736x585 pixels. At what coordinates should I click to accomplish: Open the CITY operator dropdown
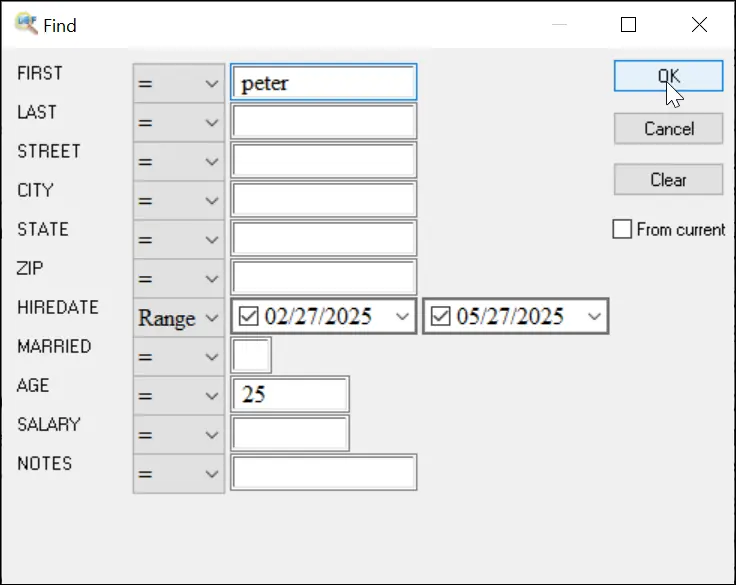click(179, 200)
